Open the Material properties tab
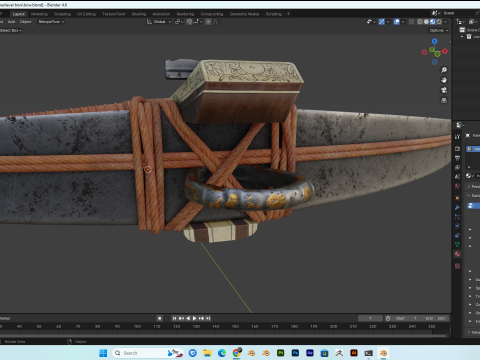This screenshot has width=480, height=360. coord(457,254)
